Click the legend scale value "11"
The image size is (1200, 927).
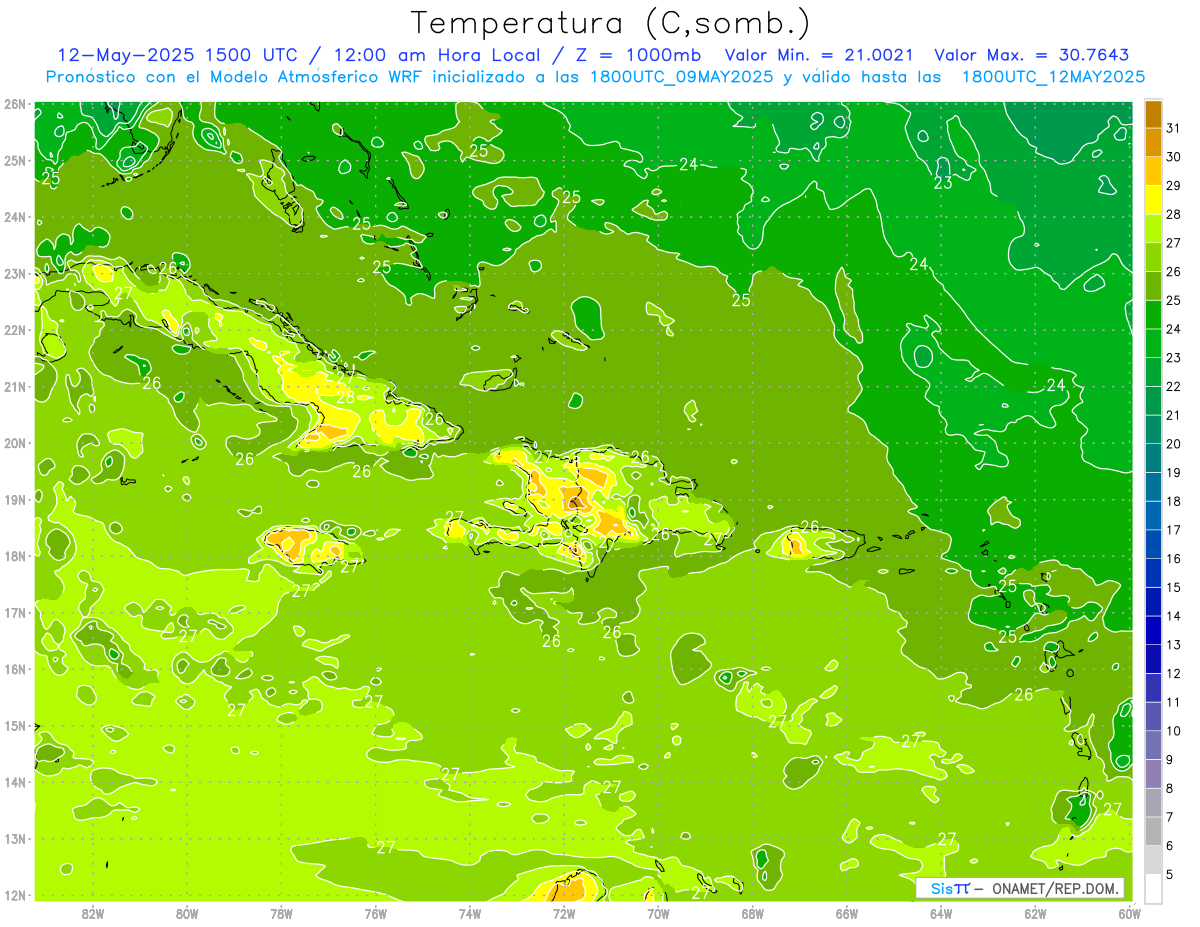coord(1174,702)
